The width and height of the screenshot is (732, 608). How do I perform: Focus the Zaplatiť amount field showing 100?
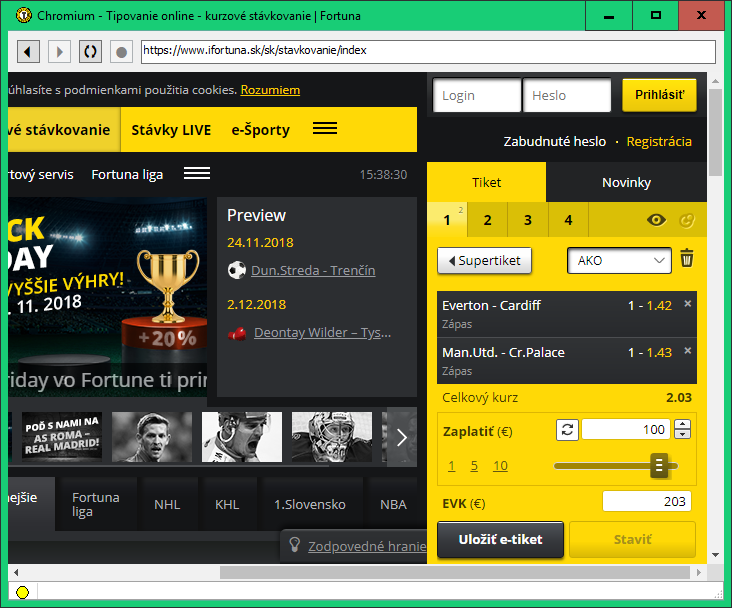click(x=626, y=430)
